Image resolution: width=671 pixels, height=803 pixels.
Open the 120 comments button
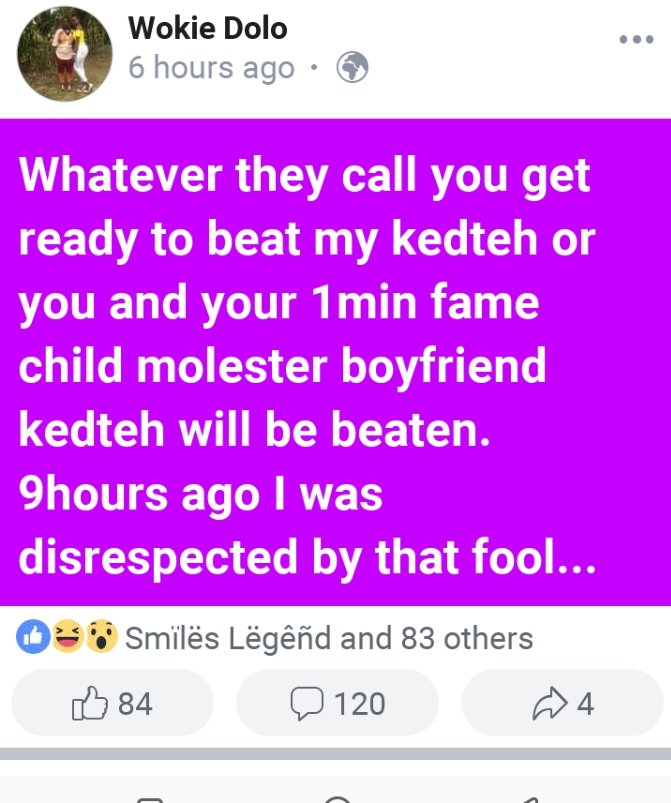coord(337,704)
